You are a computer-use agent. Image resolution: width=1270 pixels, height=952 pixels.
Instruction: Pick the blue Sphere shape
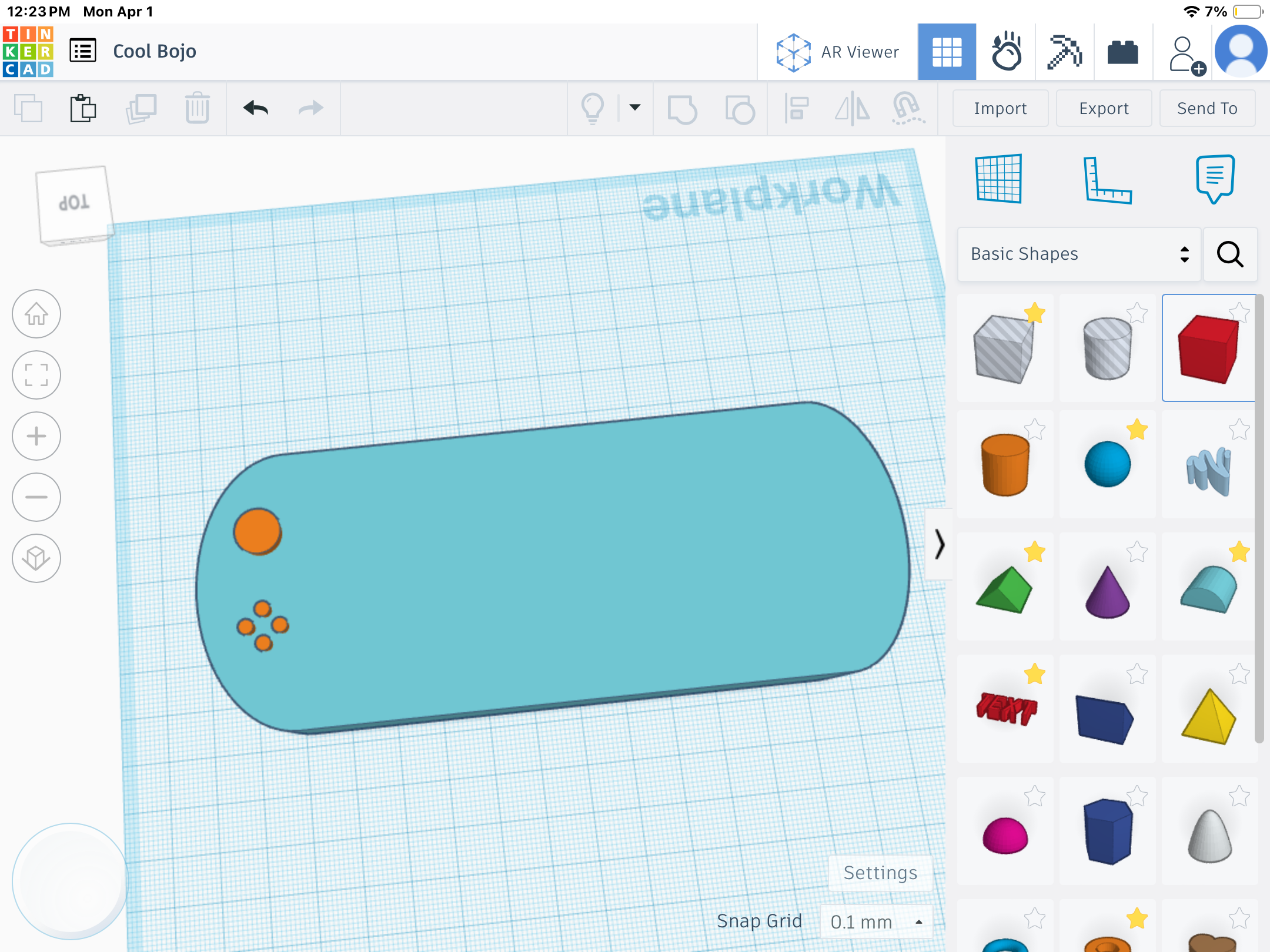point(1107,464)
